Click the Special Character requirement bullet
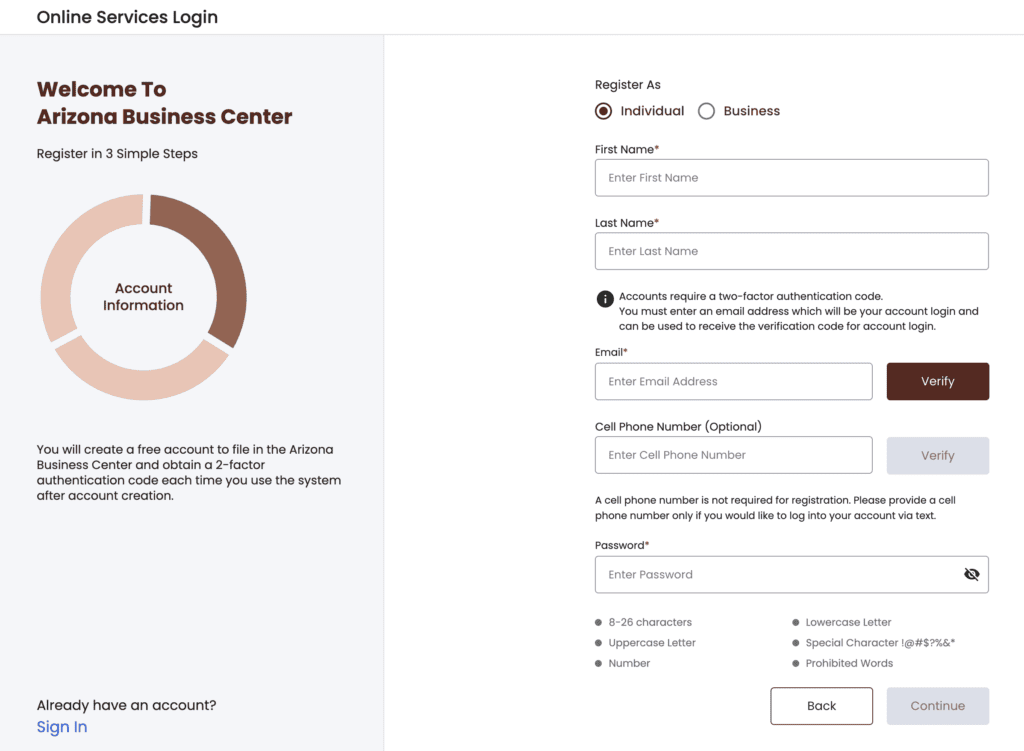Screen dimensions: 1024x751 [x=795, y=643]
